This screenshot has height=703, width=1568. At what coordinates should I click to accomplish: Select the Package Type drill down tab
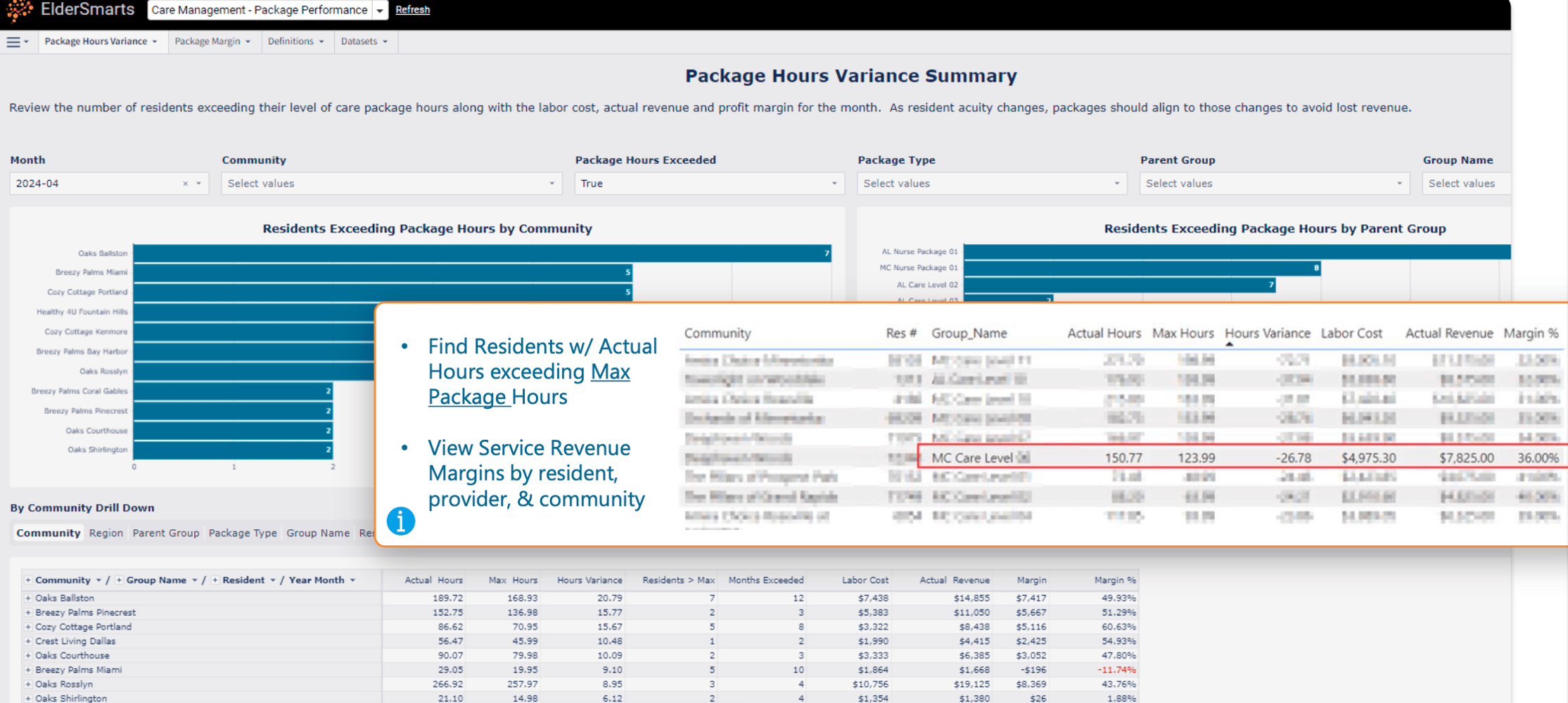click(243, 533)
